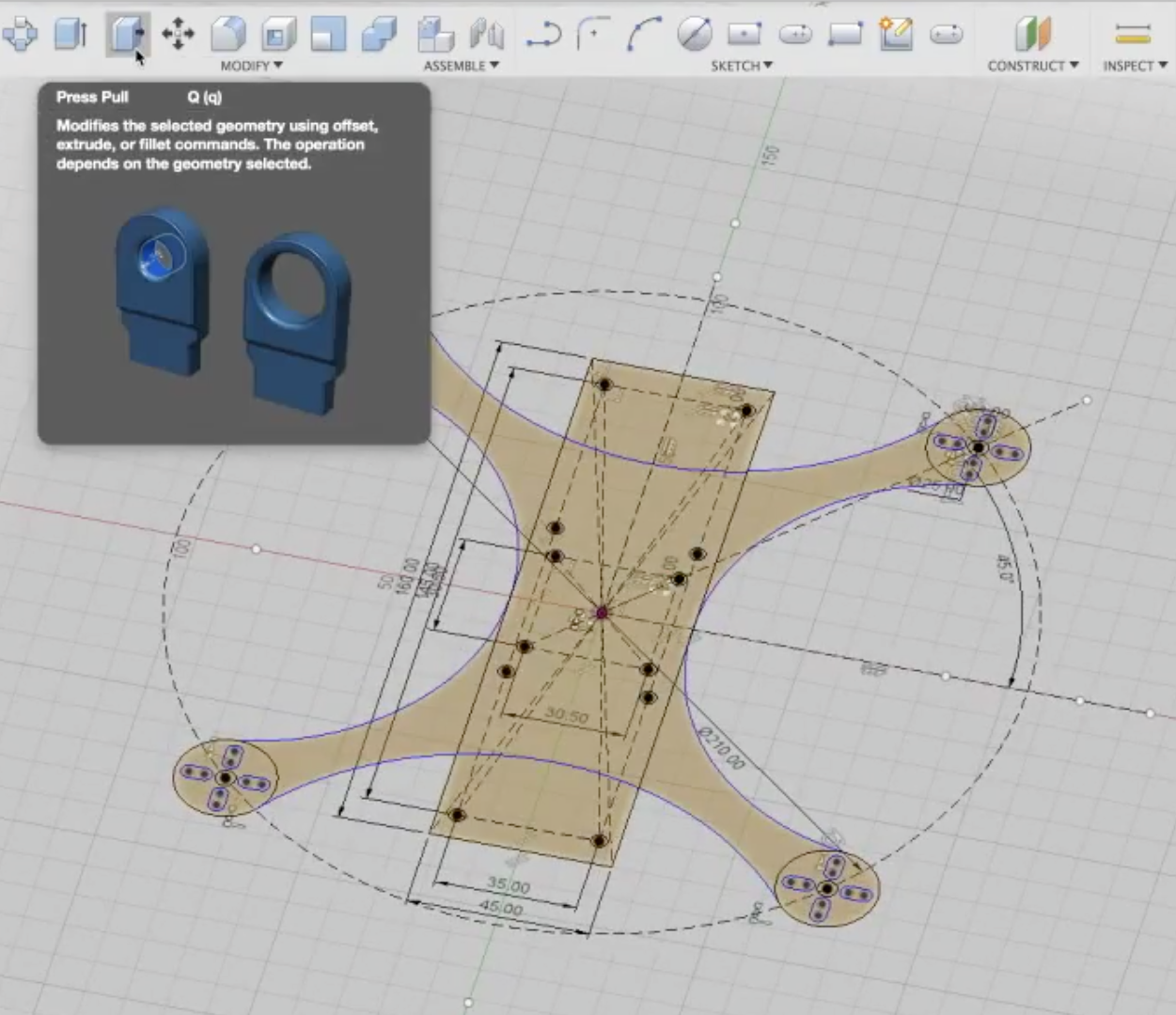Open the Create Sketch tool
Image resolution: width=1176 pixels, height=1015 pixels.
pyautogui.click(x=897, y=36)
